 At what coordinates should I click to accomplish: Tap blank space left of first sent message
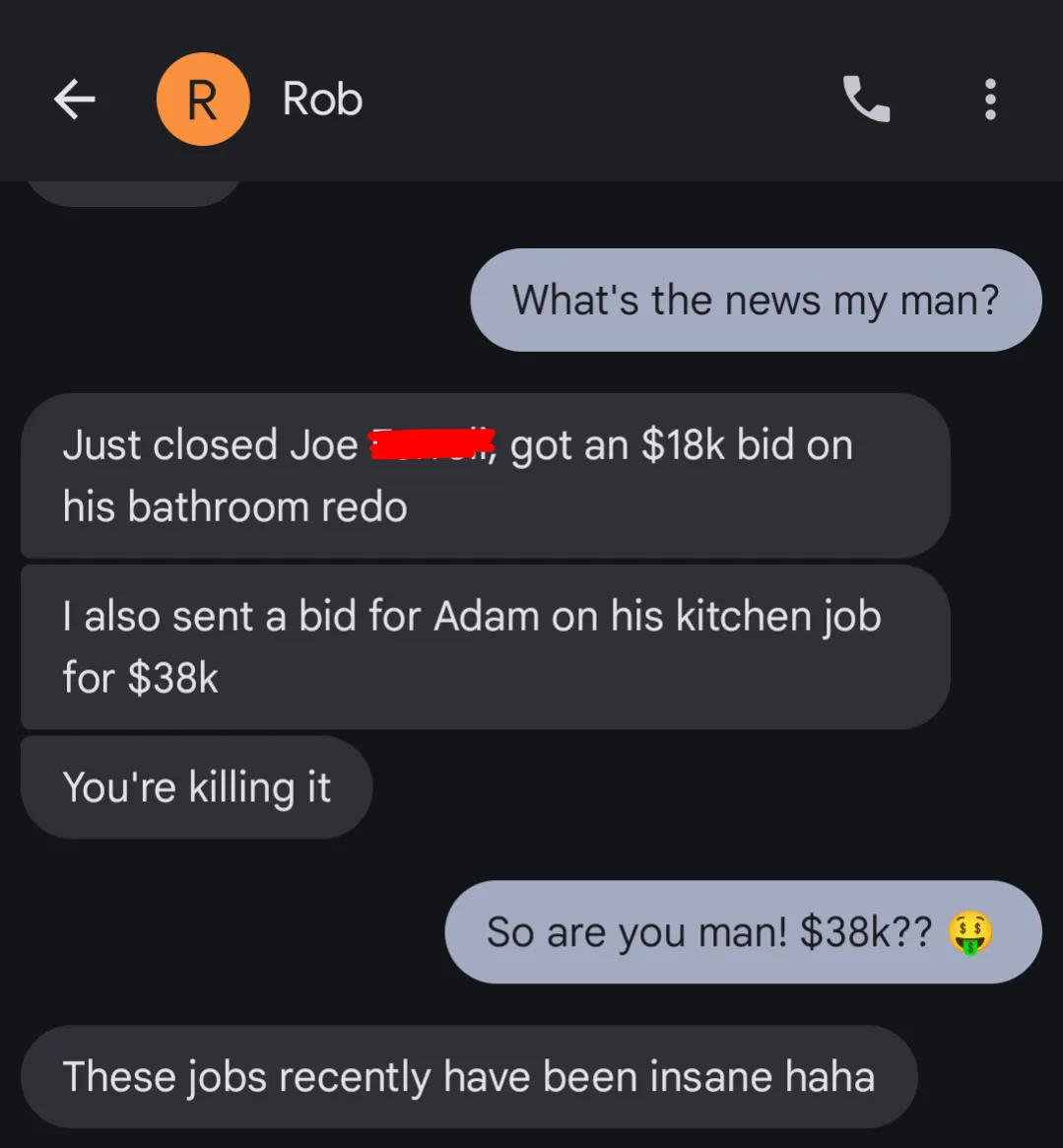(234, 300)
